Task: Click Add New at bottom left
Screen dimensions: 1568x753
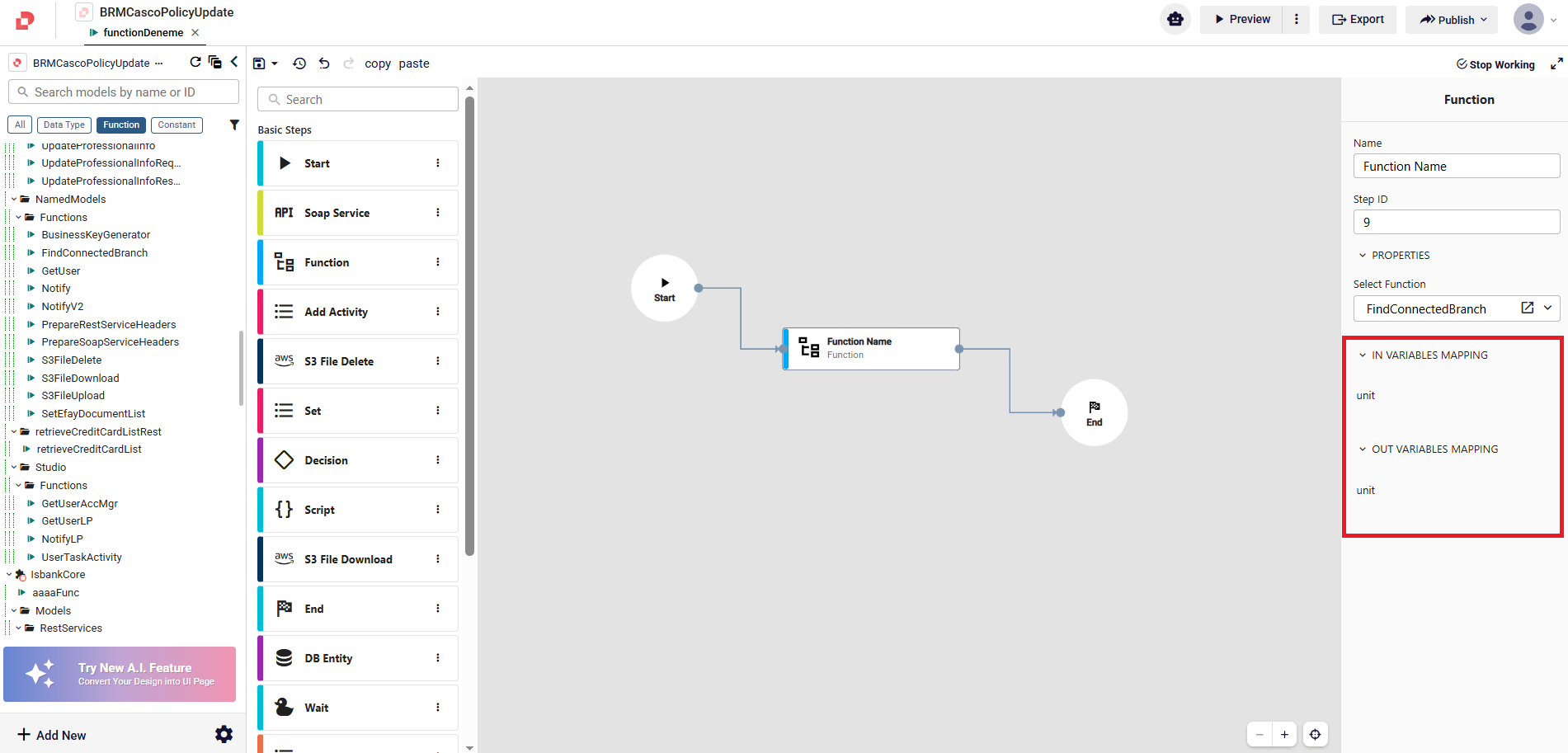Action: click(51, 735)
